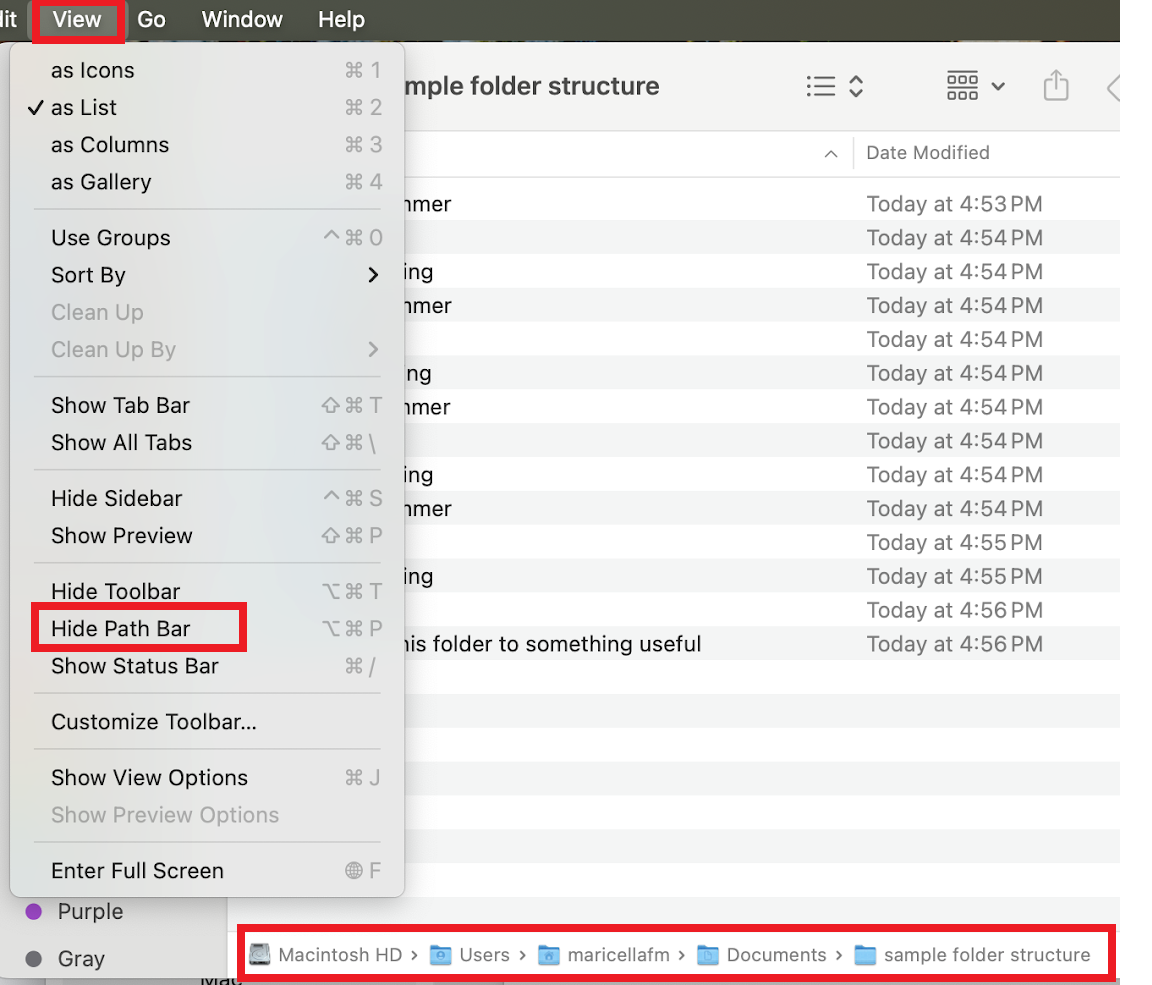Choose Show Preview
The image size is (1152, 985).
[207, 535]
